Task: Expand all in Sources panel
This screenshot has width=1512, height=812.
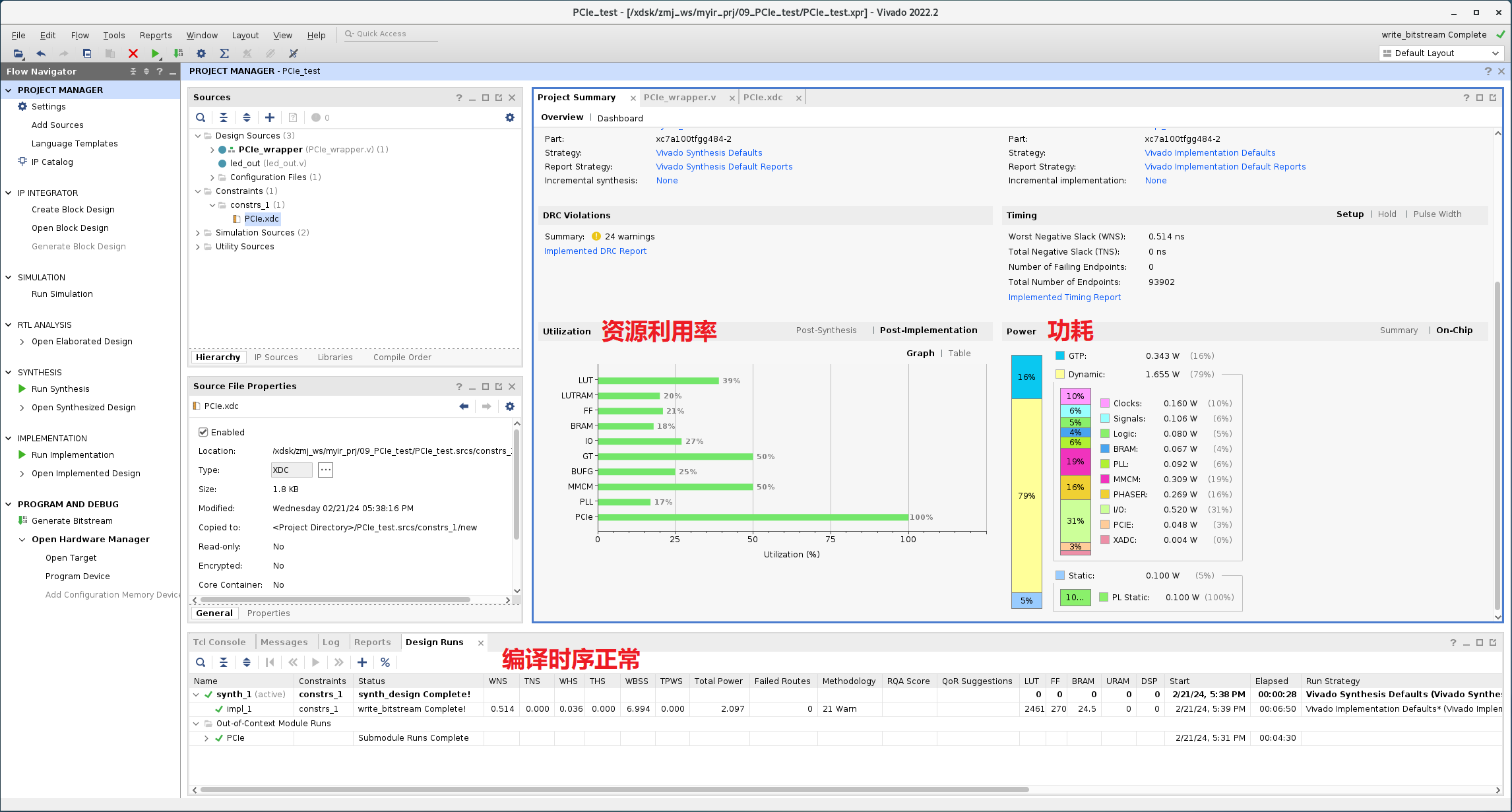Action: 247,117
